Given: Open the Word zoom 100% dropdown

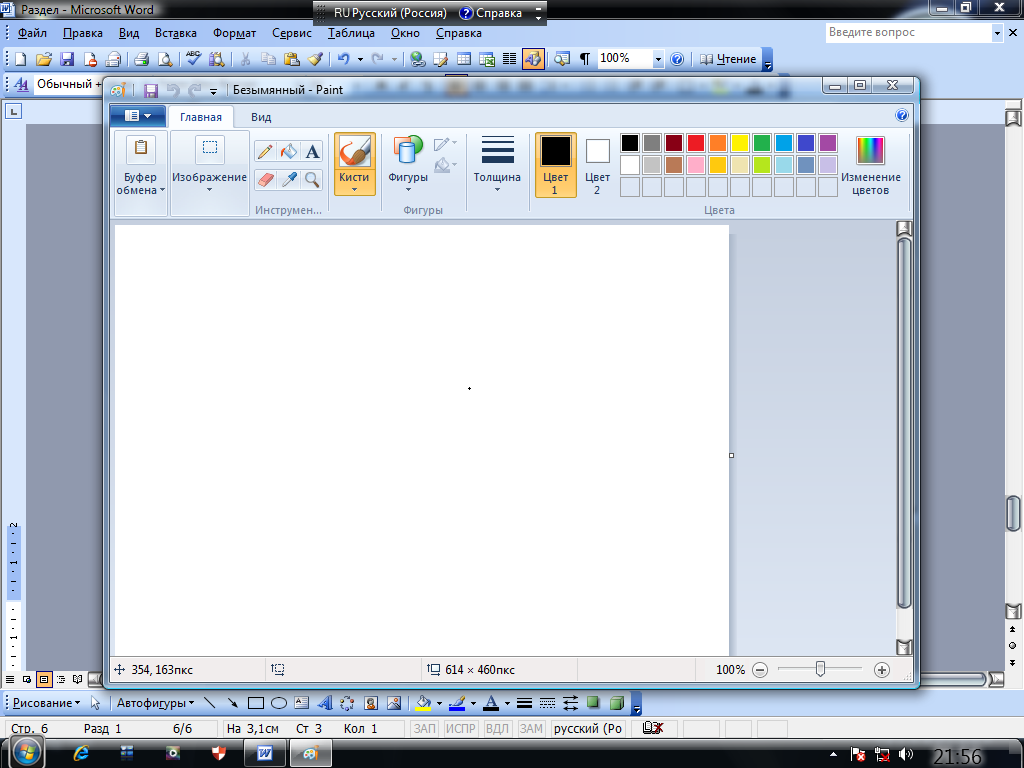Looking at the screenshot, I should 658,59.
